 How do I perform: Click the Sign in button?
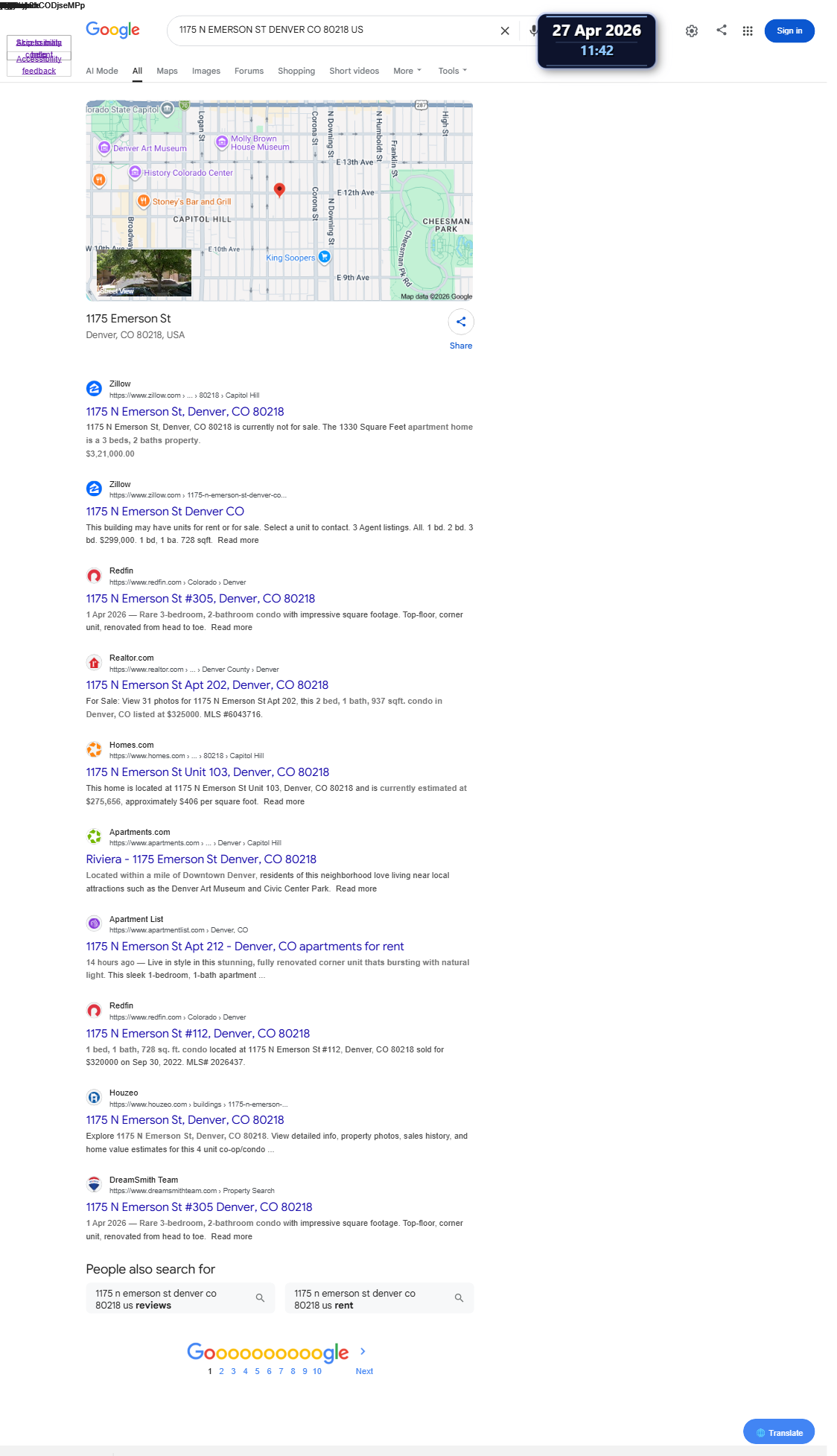(x=789, y=31)
